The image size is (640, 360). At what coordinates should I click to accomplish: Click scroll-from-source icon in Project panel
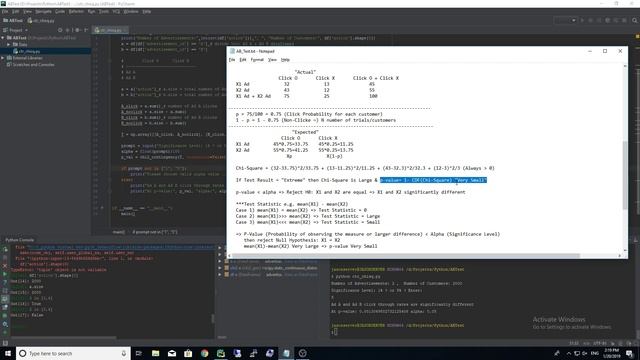tap(60, 30)
